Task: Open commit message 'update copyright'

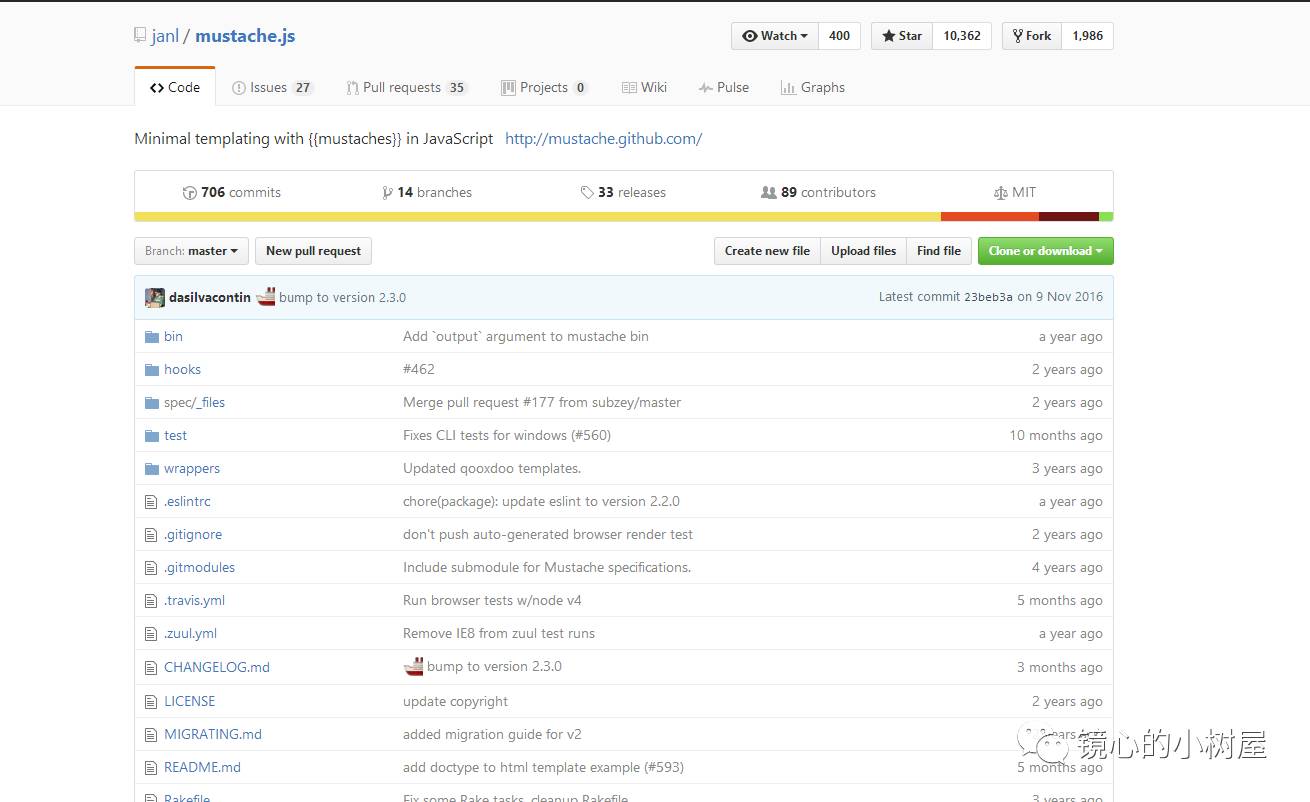Action: [x=455, y=702]
